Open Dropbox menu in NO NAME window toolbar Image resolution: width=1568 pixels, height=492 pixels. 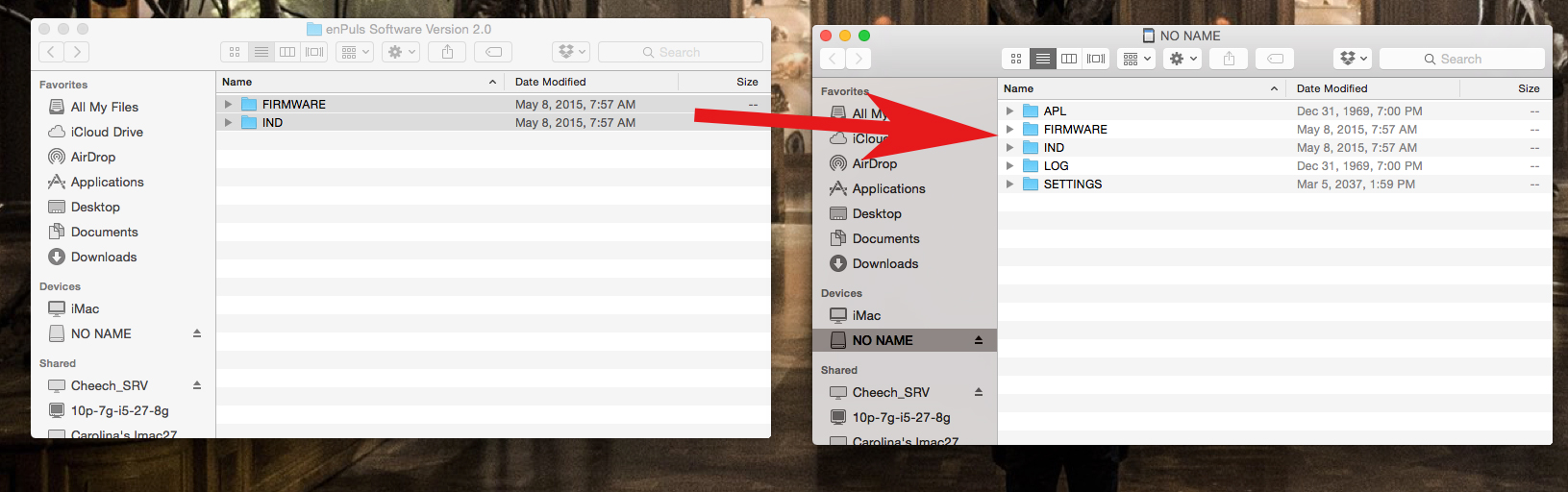click(1353, 59)
